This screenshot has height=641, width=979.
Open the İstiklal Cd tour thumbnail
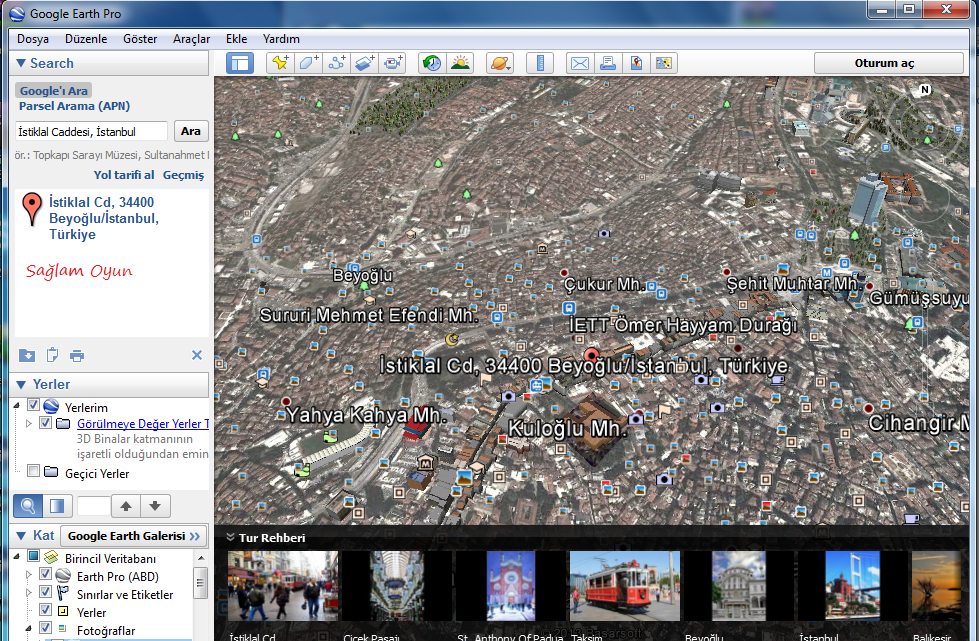283,585
